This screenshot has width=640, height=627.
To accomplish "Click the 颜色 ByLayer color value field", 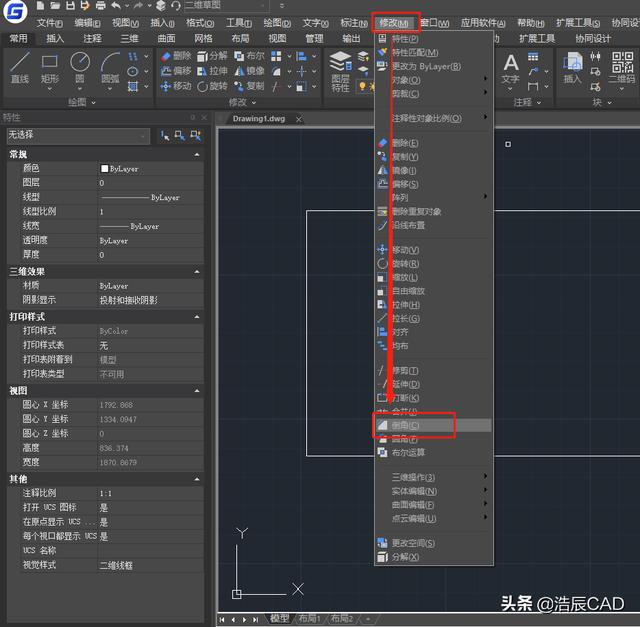I will click(151, 169).
